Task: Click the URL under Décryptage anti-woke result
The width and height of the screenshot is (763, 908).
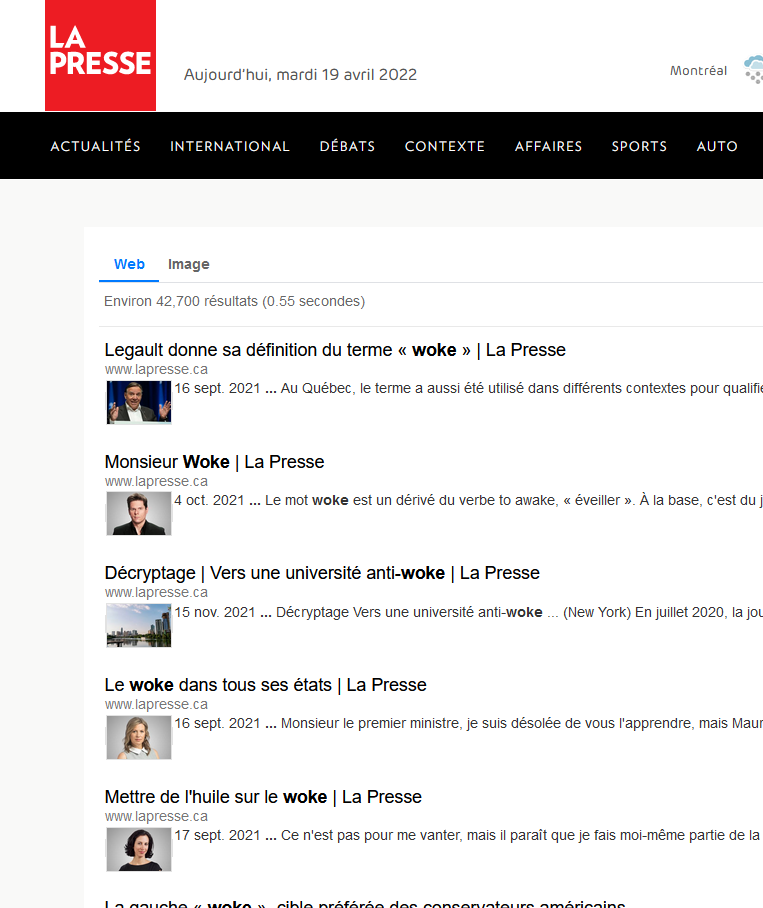Action: [156, 592]
